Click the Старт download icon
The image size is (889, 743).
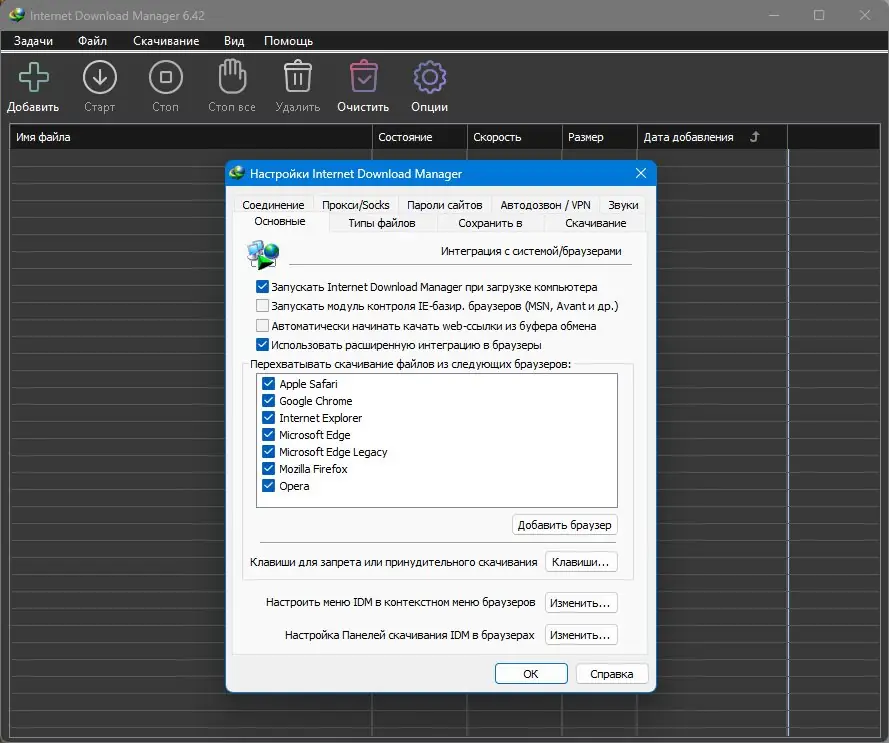click(x=99, y=76)
